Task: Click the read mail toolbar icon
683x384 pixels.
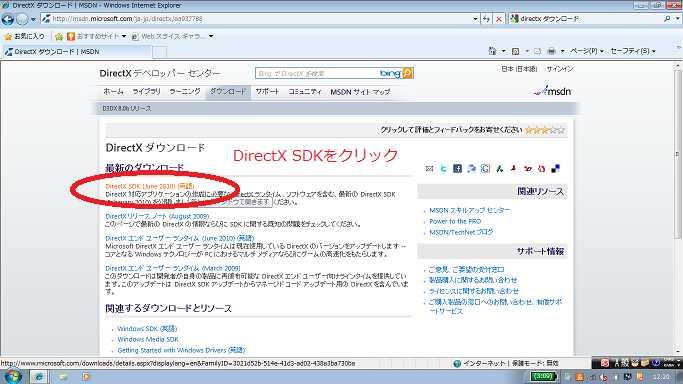Action: pyautogui.click(x=538, y=51)
